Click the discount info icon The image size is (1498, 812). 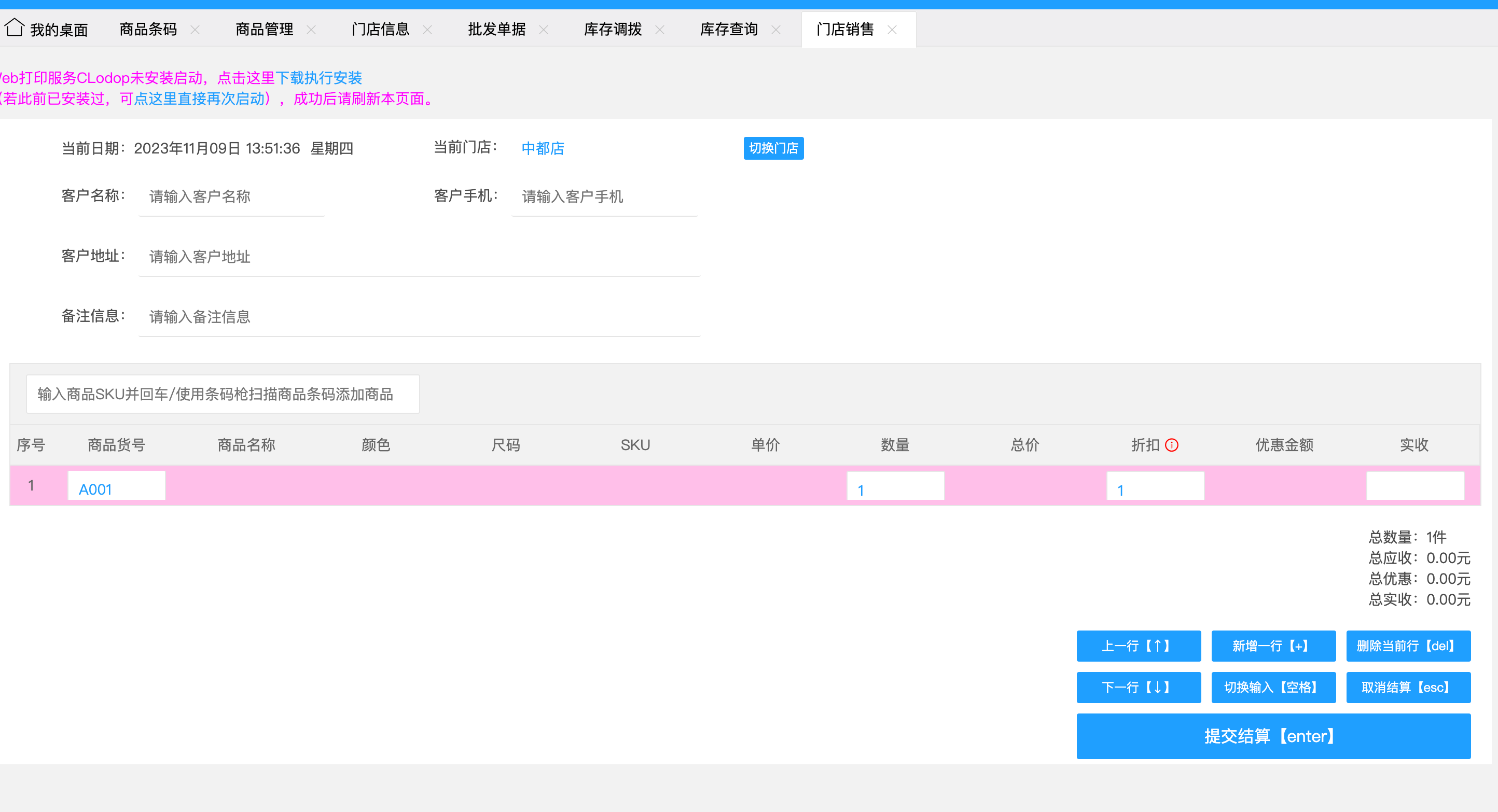coord(1172,445)
